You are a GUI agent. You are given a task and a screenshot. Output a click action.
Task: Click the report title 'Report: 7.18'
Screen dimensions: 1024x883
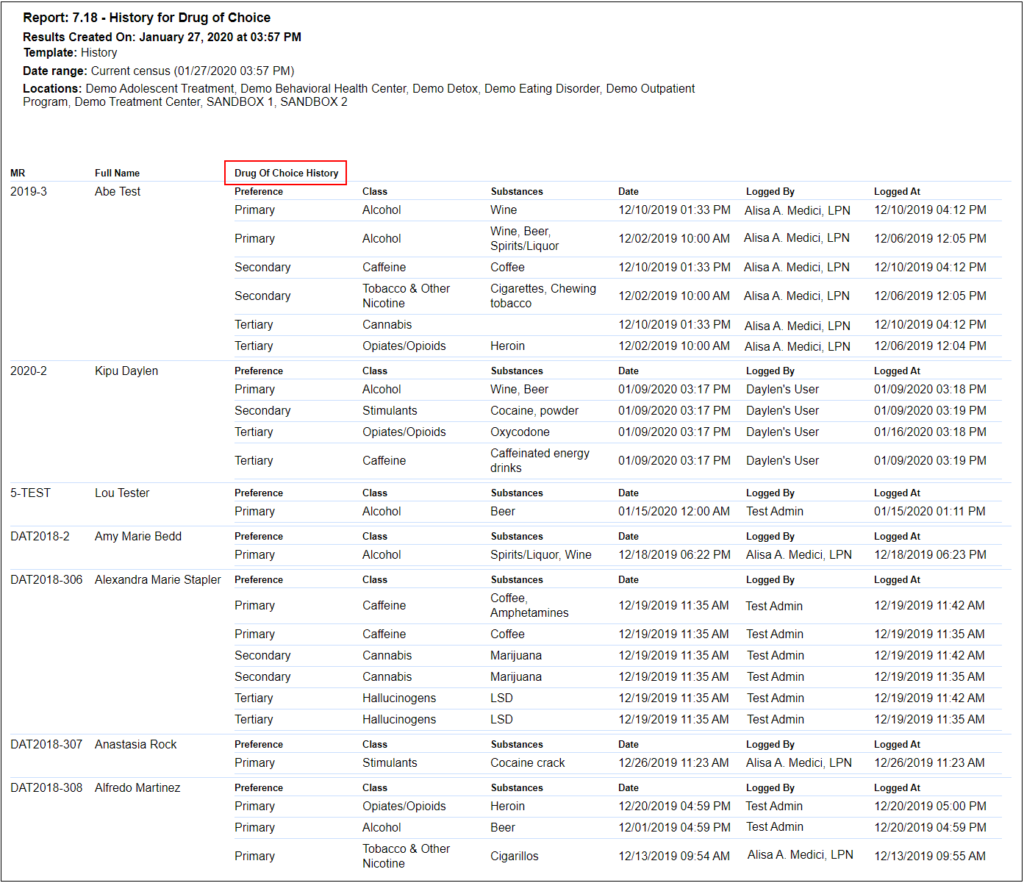coord(146,18)
